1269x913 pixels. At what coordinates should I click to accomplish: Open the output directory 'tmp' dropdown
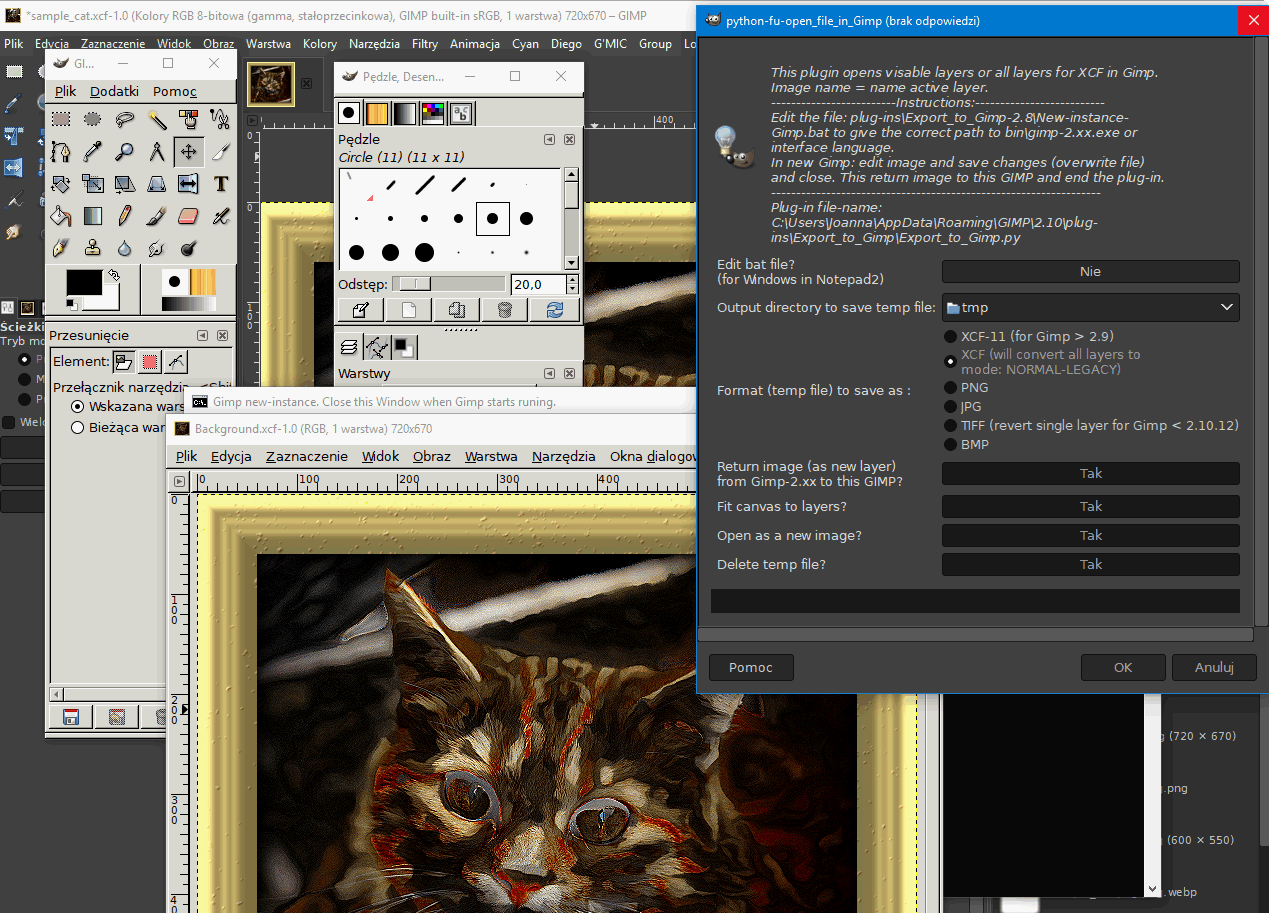point(1090,308)
